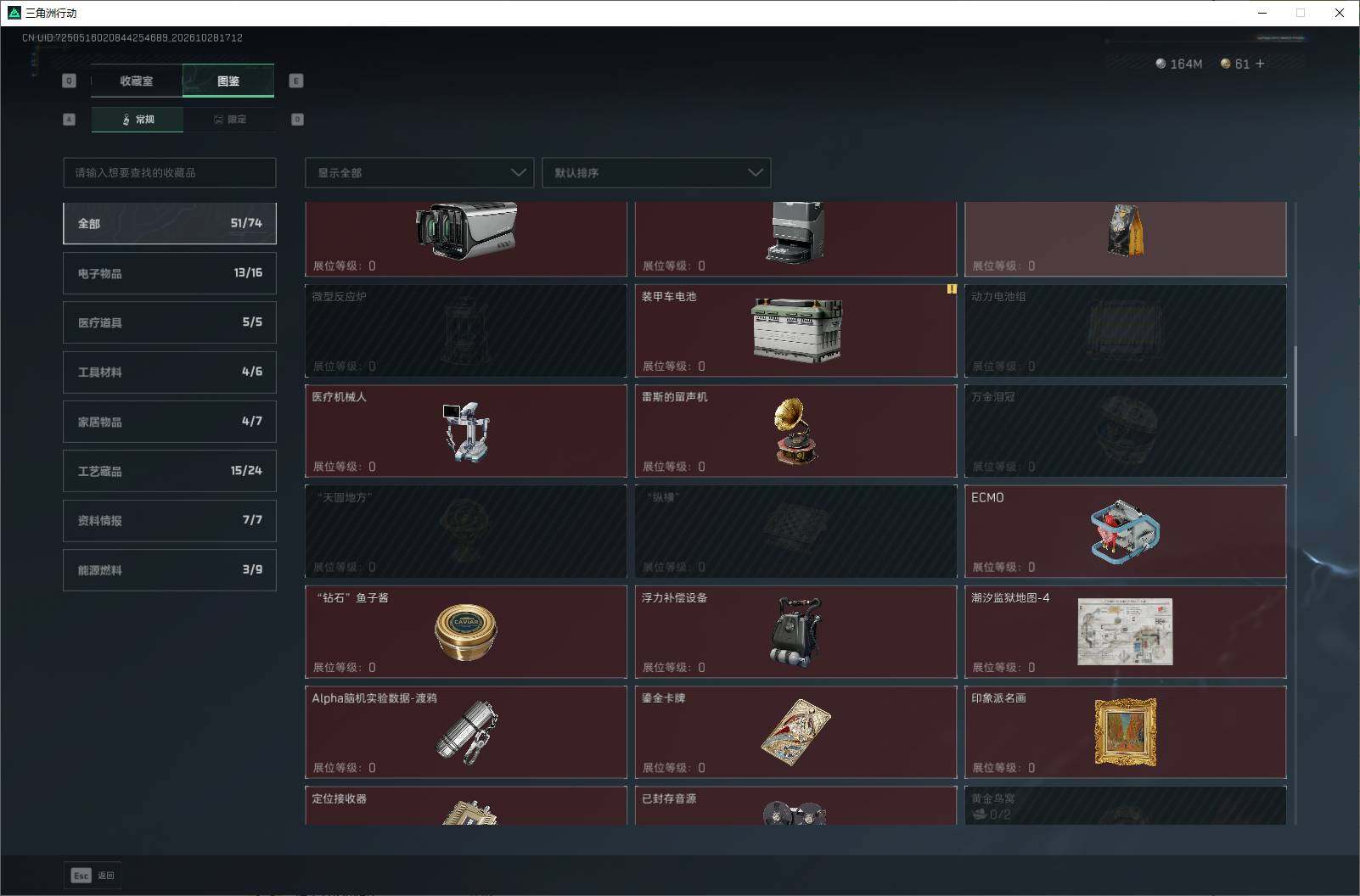Screen dimensions: 1360x896
Task: Click the "钻石"鱼子酱 caviar tin icon
Action: tap(465, 632)
